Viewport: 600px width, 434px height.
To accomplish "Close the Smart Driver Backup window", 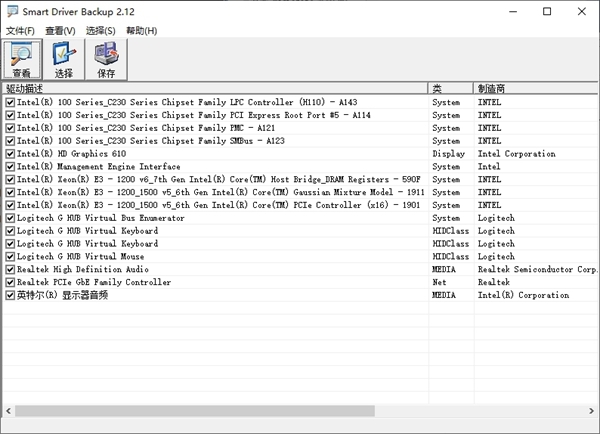I will pos(582,11).
